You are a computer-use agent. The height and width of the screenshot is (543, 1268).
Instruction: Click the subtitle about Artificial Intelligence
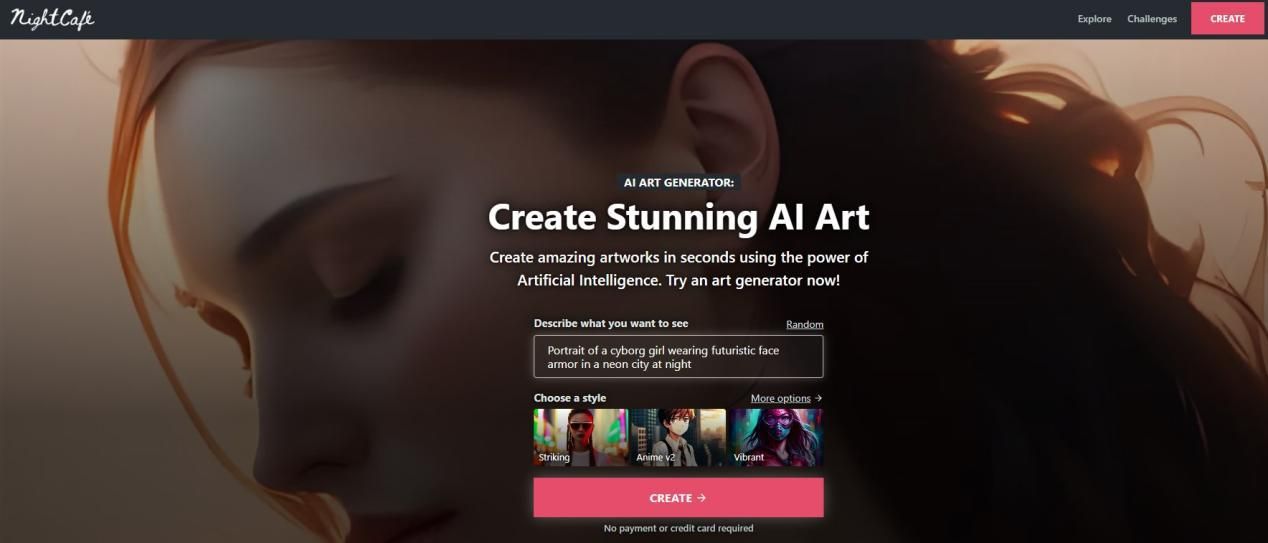click(679, 269)
